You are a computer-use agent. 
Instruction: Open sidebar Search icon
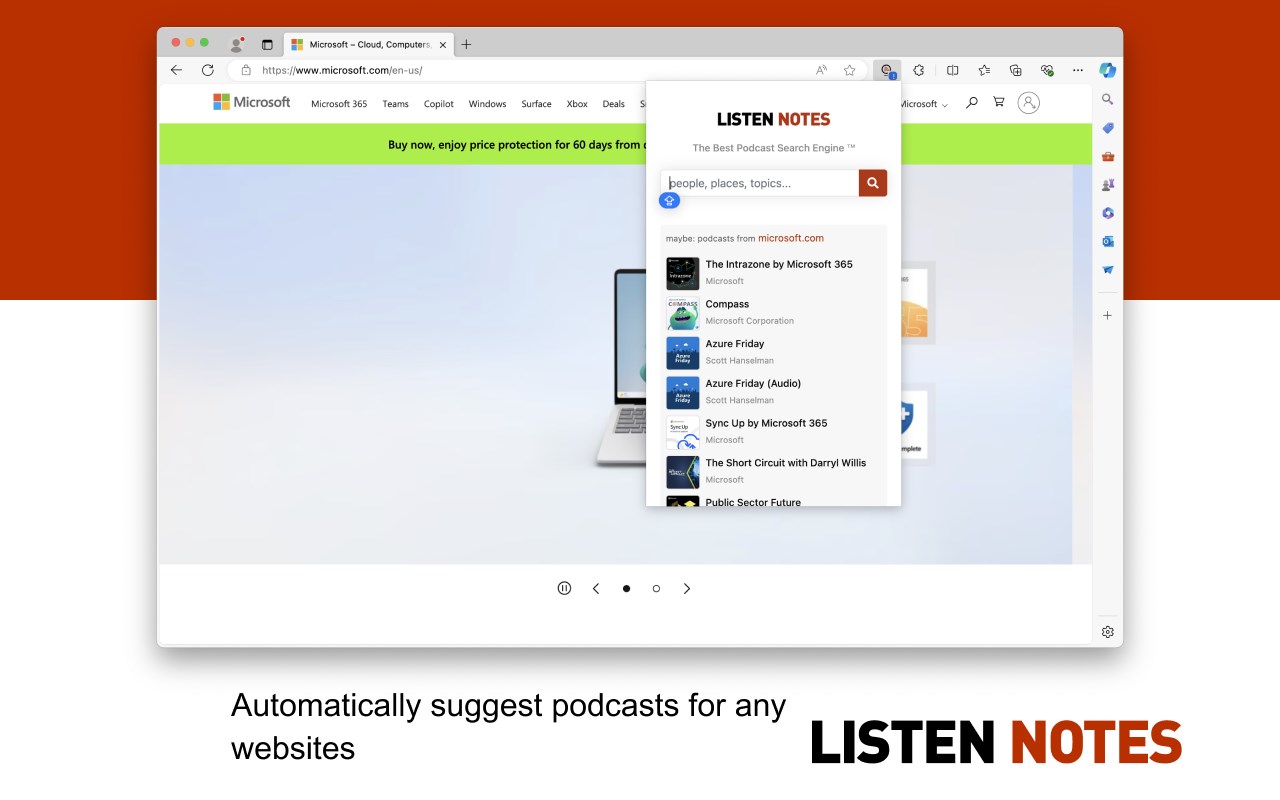1107,99
